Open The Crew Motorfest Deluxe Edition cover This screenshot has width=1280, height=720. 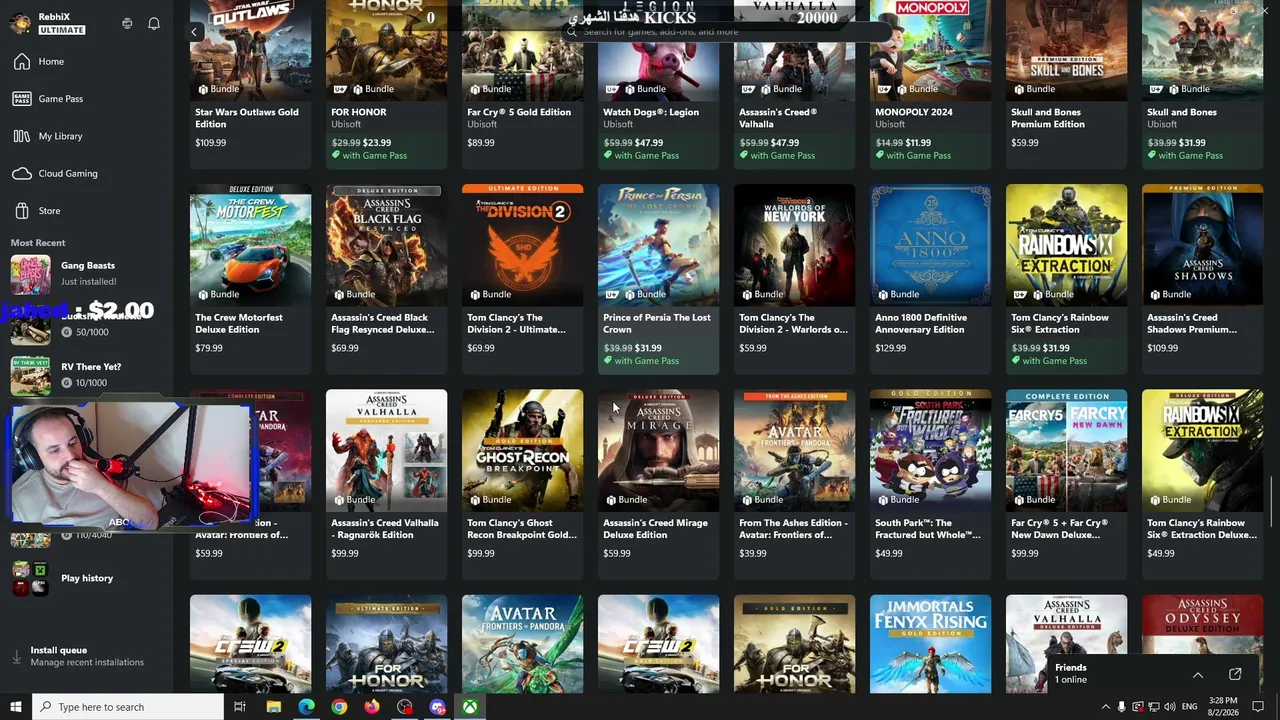pyautogui.click(x=250, y=245)
